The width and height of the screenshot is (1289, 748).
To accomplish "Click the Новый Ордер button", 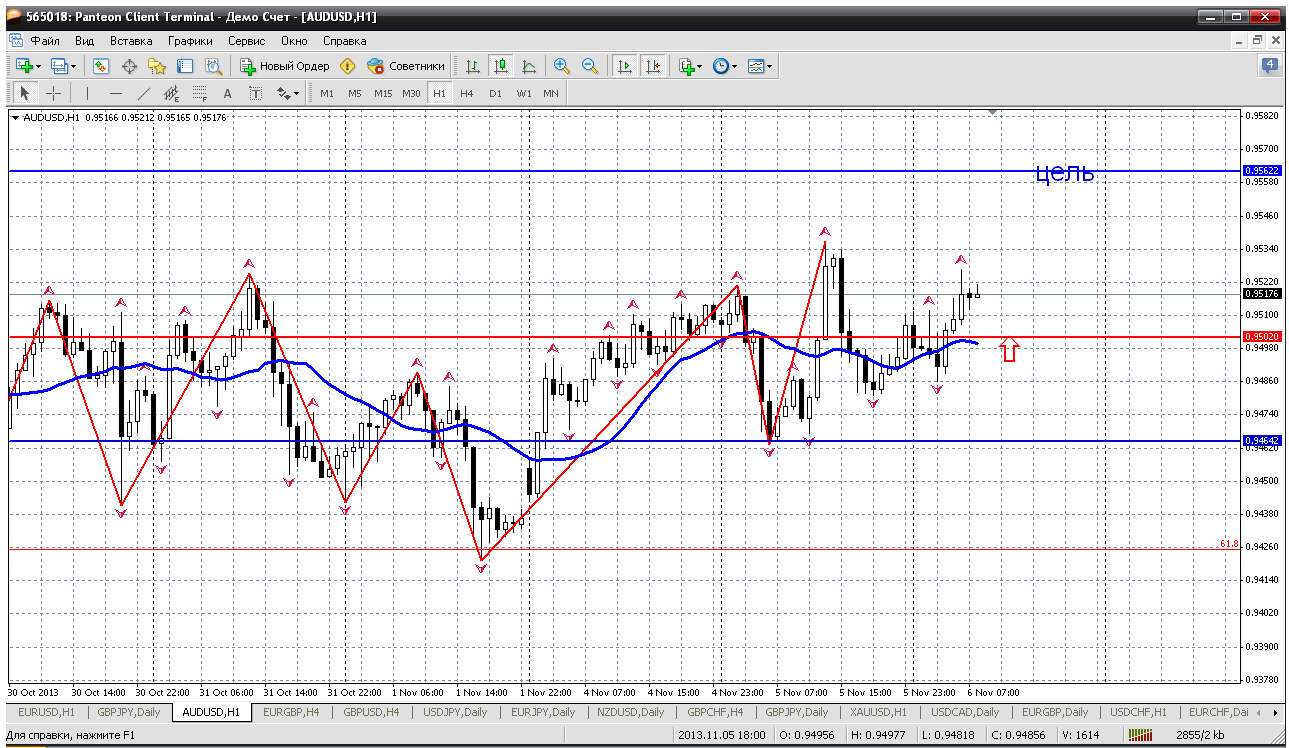I will coord(285,66).
